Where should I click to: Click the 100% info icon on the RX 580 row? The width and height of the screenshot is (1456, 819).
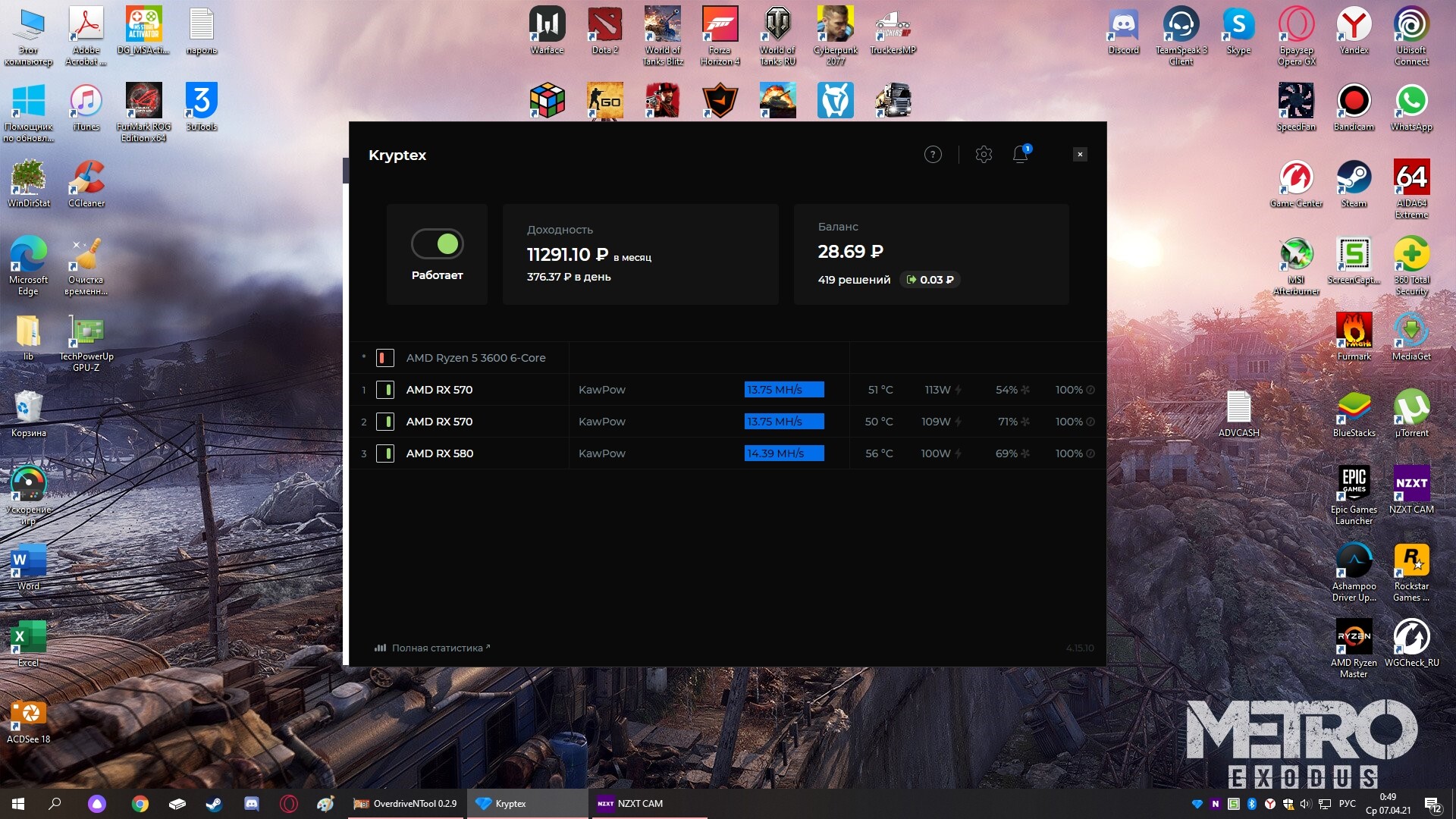pos(1090,453)
